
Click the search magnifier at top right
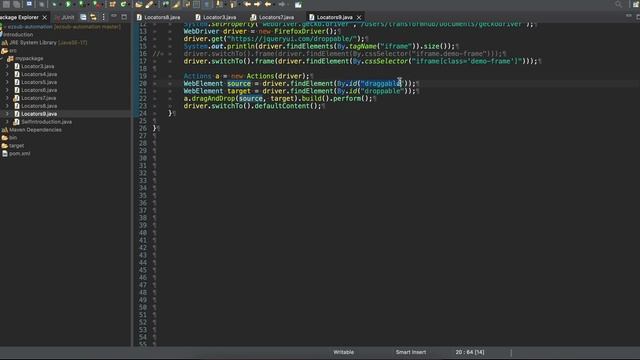(618, 4)
